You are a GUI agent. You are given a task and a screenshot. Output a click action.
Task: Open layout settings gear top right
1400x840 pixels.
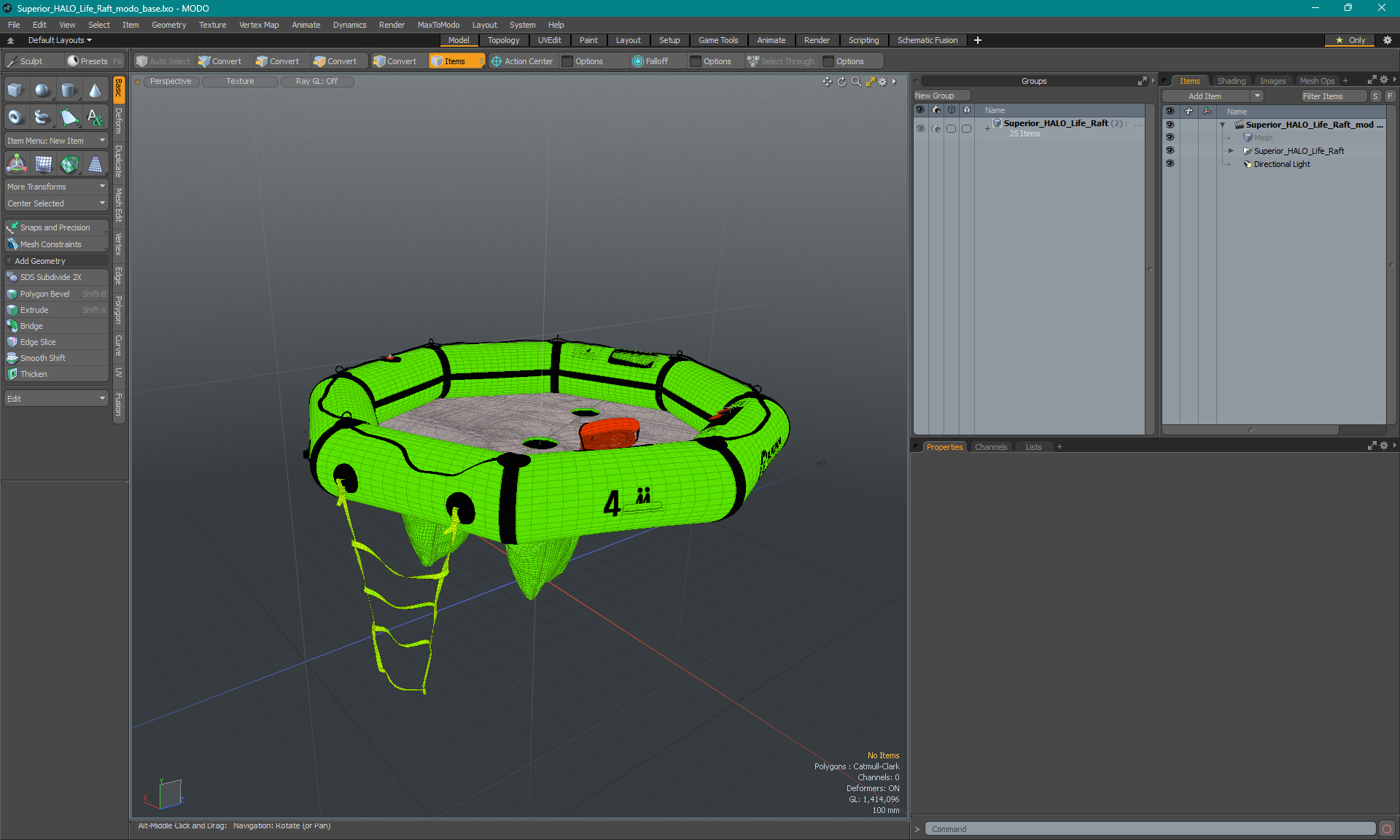point(1388,40)
